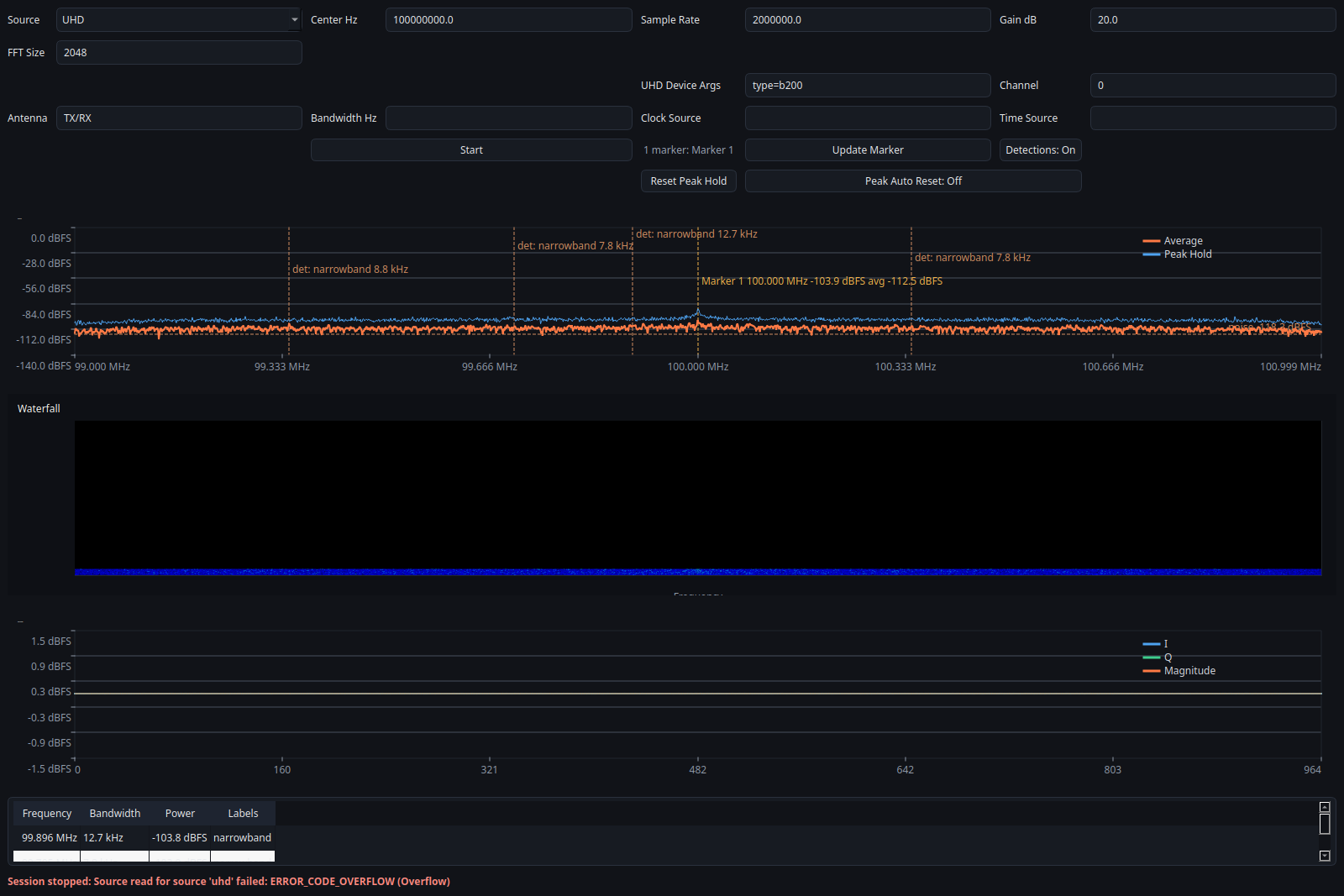The image size is (1344, 896).
Task: Sort detections by the Frequency column
Action: tap(46, 813)
